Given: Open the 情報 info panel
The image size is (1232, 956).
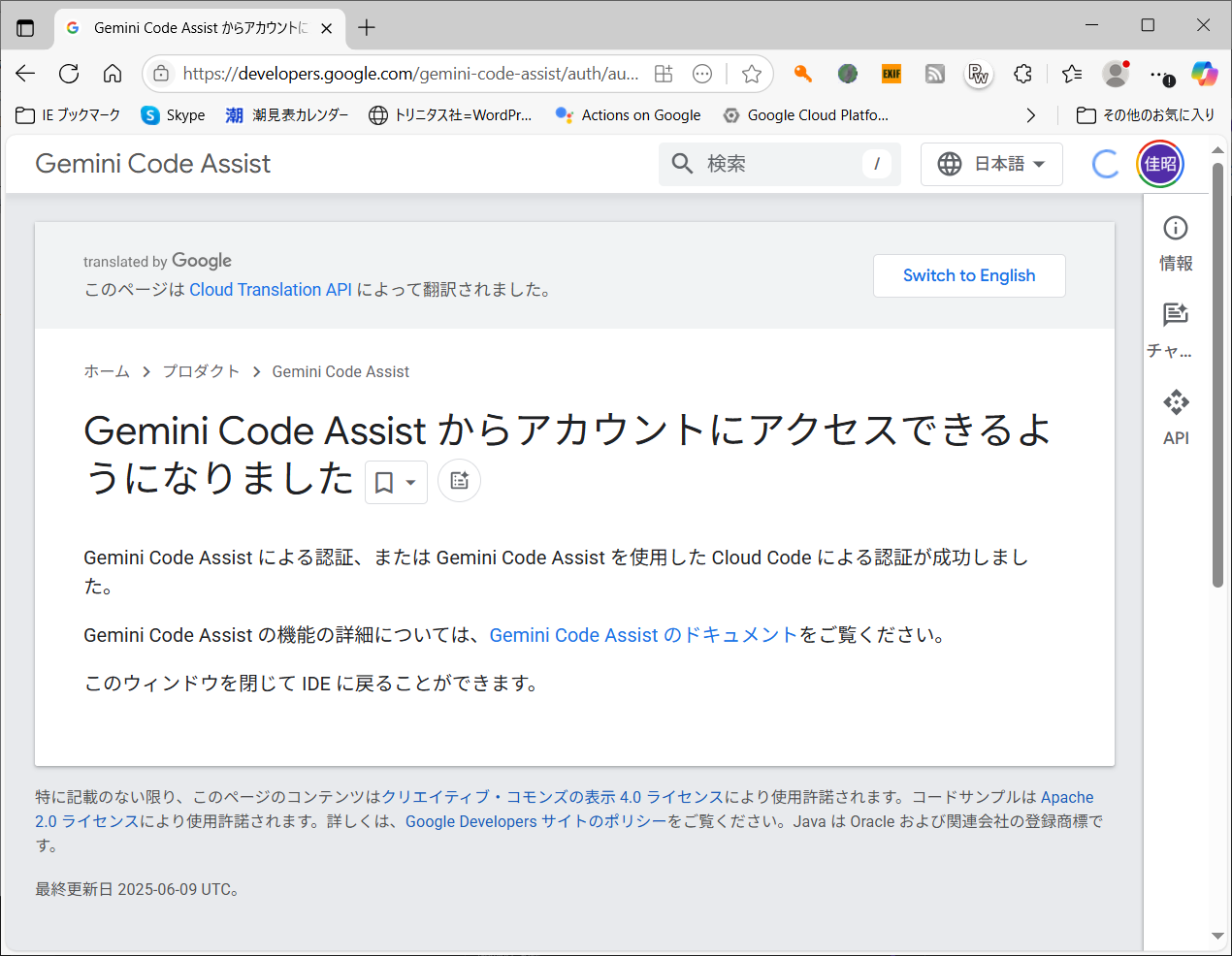Looking at the screenshot, I should [x=1176, y=243].
